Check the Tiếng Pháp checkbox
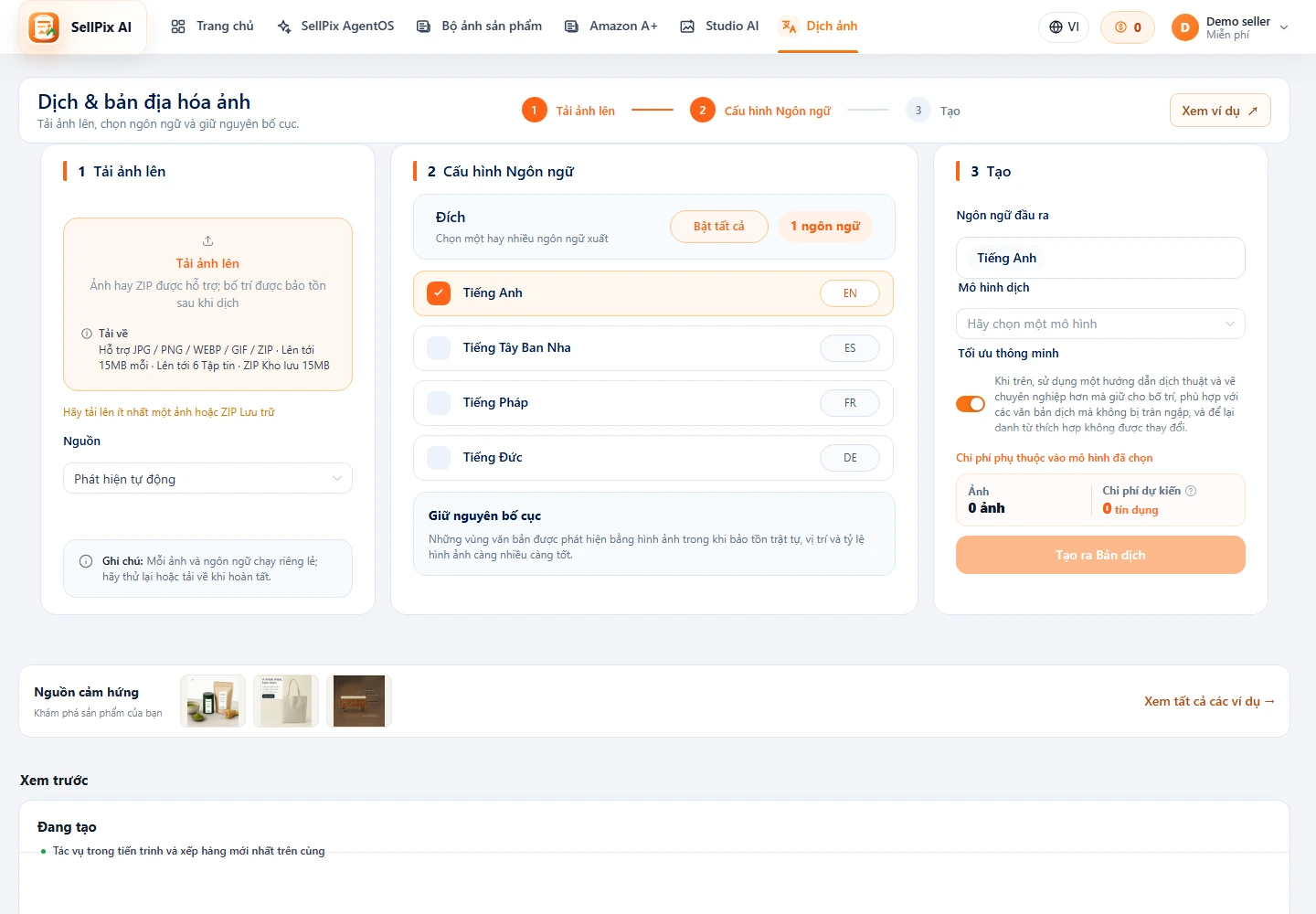 coord(439,403)
